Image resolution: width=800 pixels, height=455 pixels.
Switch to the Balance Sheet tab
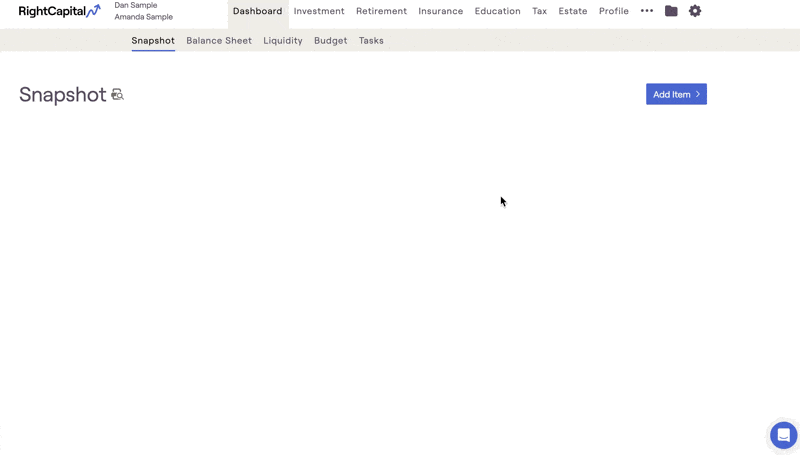[219, 41]
